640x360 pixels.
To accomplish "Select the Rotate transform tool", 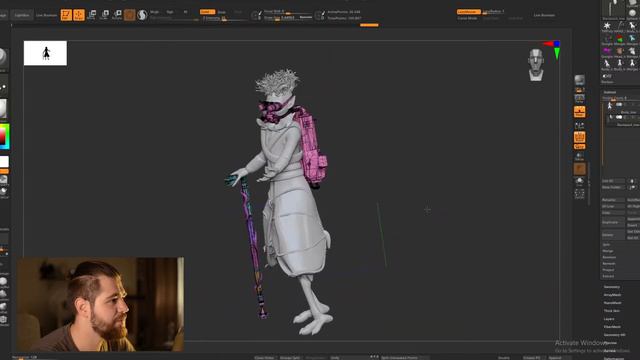I will click(x=117, y=15).
